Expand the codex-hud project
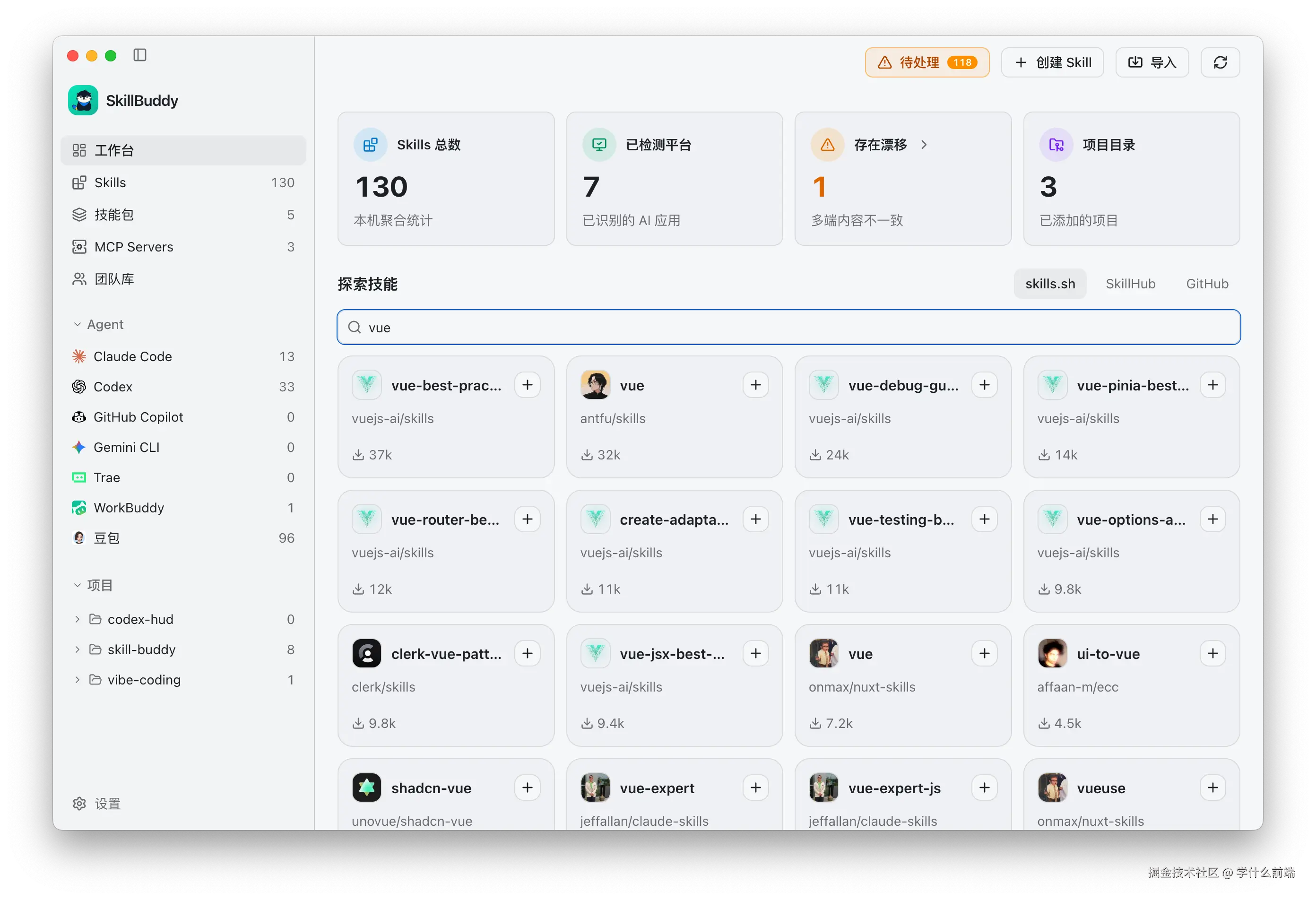Viewport: 1316px width, 900px height. (78, 619)
